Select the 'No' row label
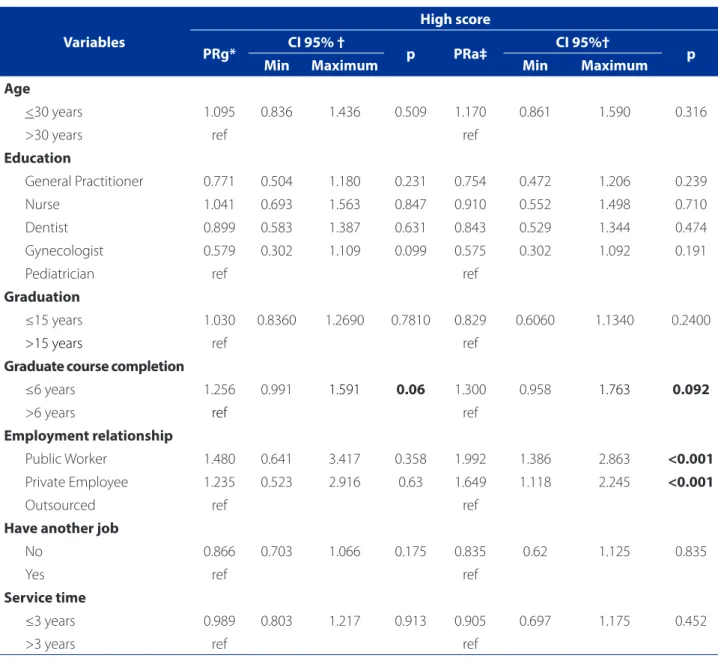This screenshot has width=718, height=661. coord(34,552)
